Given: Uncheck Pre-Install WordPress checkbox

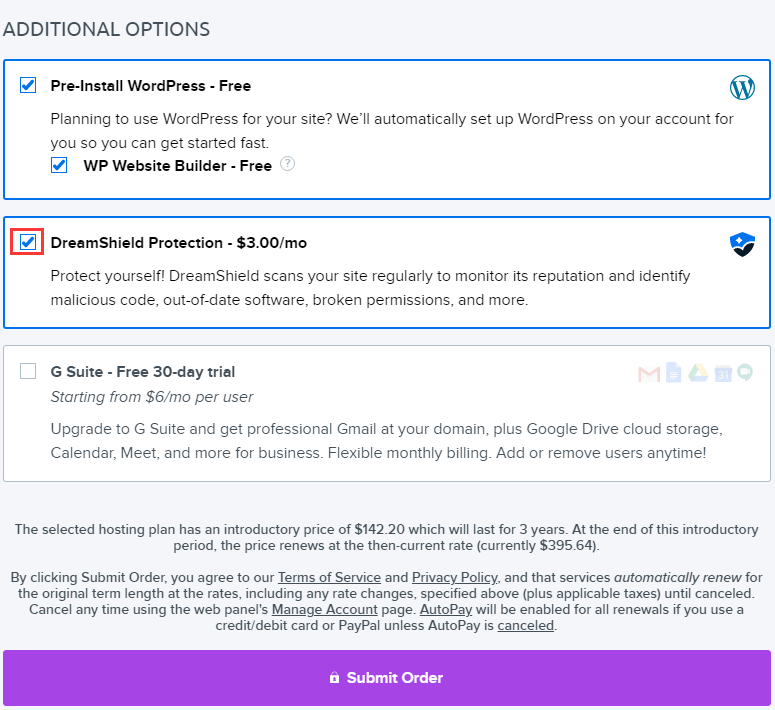Looking at the screenshot, I should click(x=28, y=85).
